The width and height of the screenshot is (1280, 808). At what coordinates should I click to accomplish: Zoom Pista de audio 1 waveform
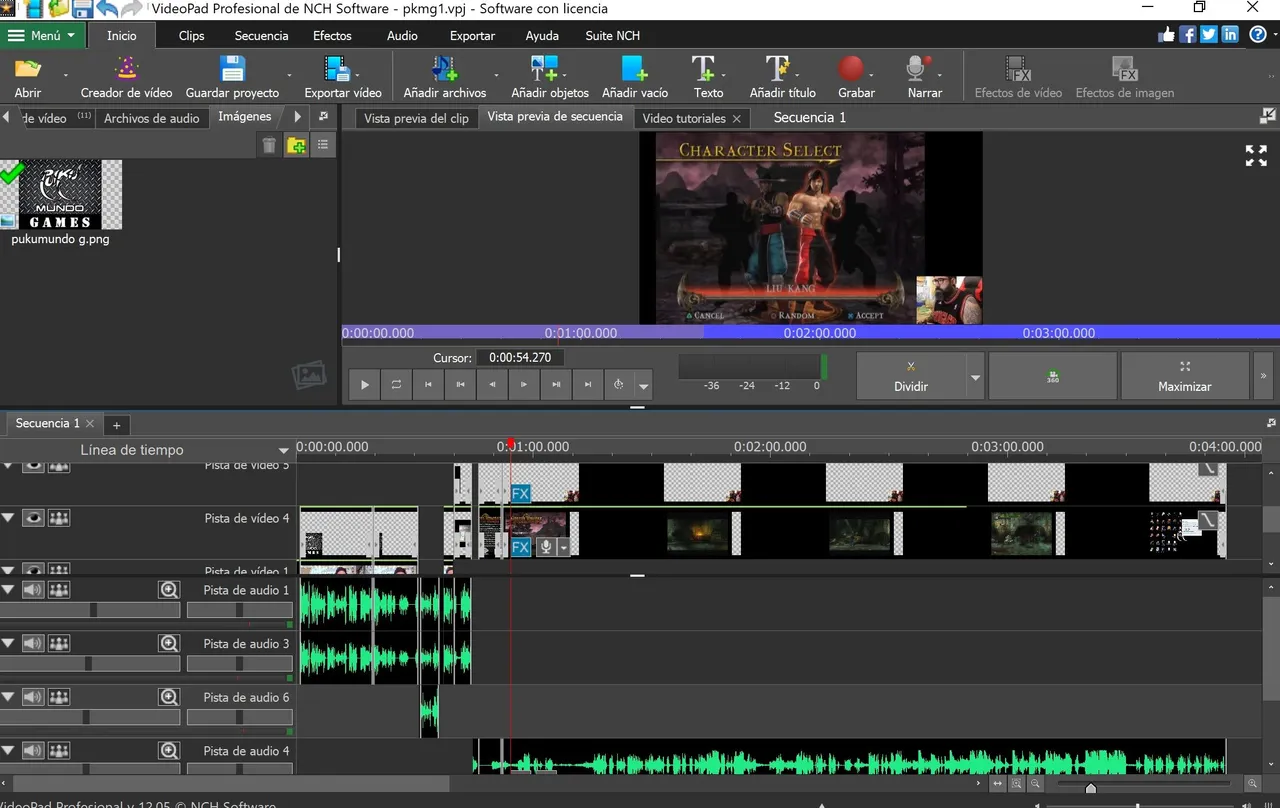tap(169, 590)
